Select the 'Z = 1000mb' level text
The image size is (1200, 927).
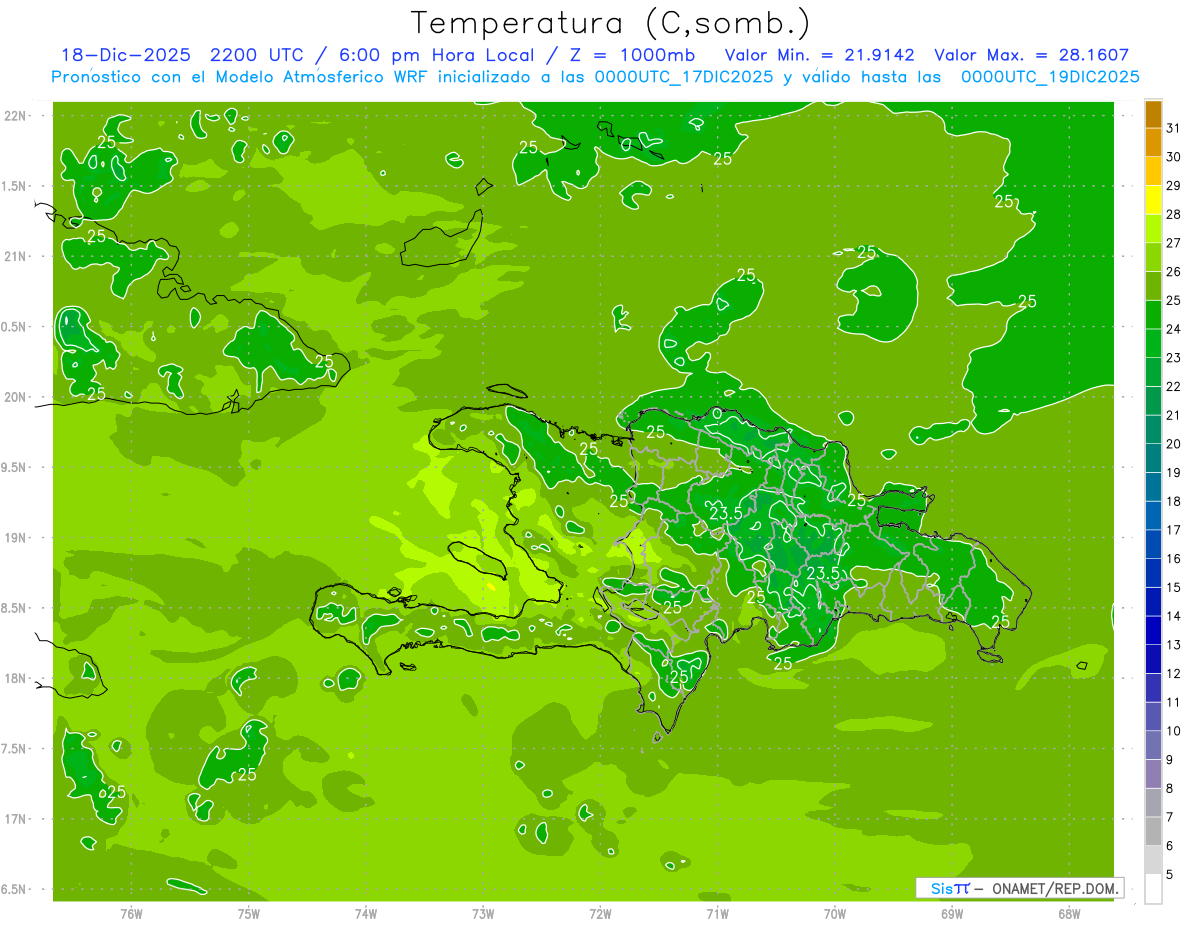tap(632, 55)
